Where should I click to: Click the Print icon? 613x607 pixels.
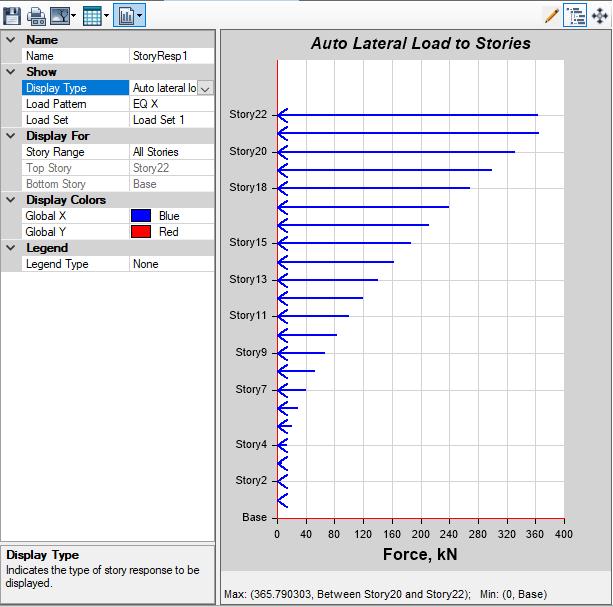coord(36,16)
